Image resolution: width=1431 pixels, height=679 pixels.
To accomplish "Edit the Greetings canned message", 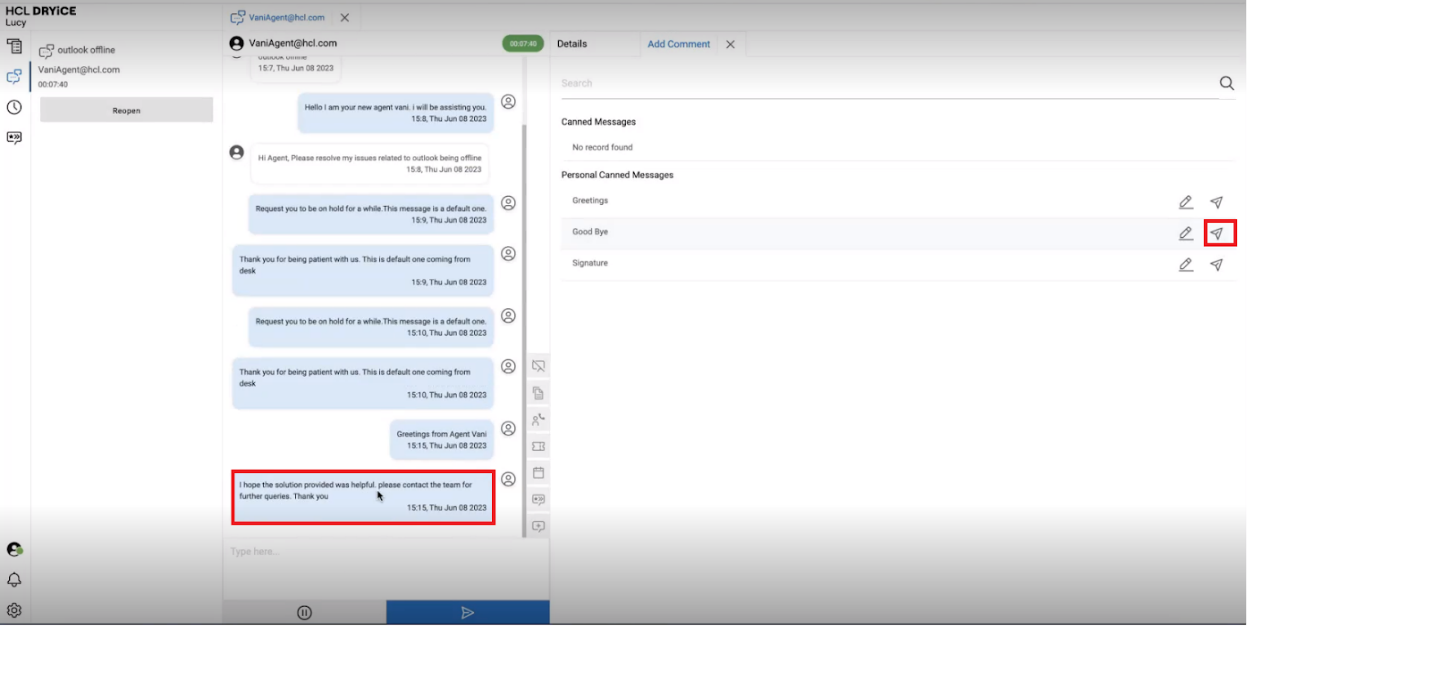I will click(x=1186, y=202).
